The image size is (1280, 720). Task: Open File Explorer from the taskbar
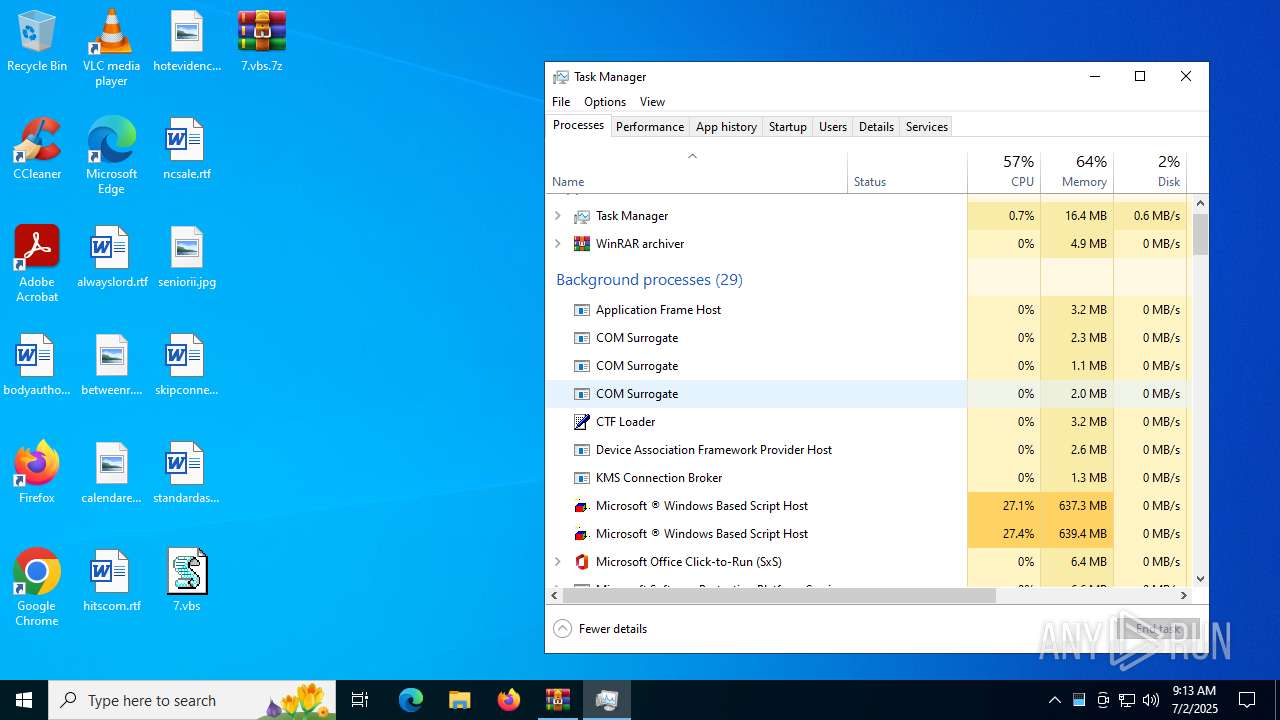[459, 700]
